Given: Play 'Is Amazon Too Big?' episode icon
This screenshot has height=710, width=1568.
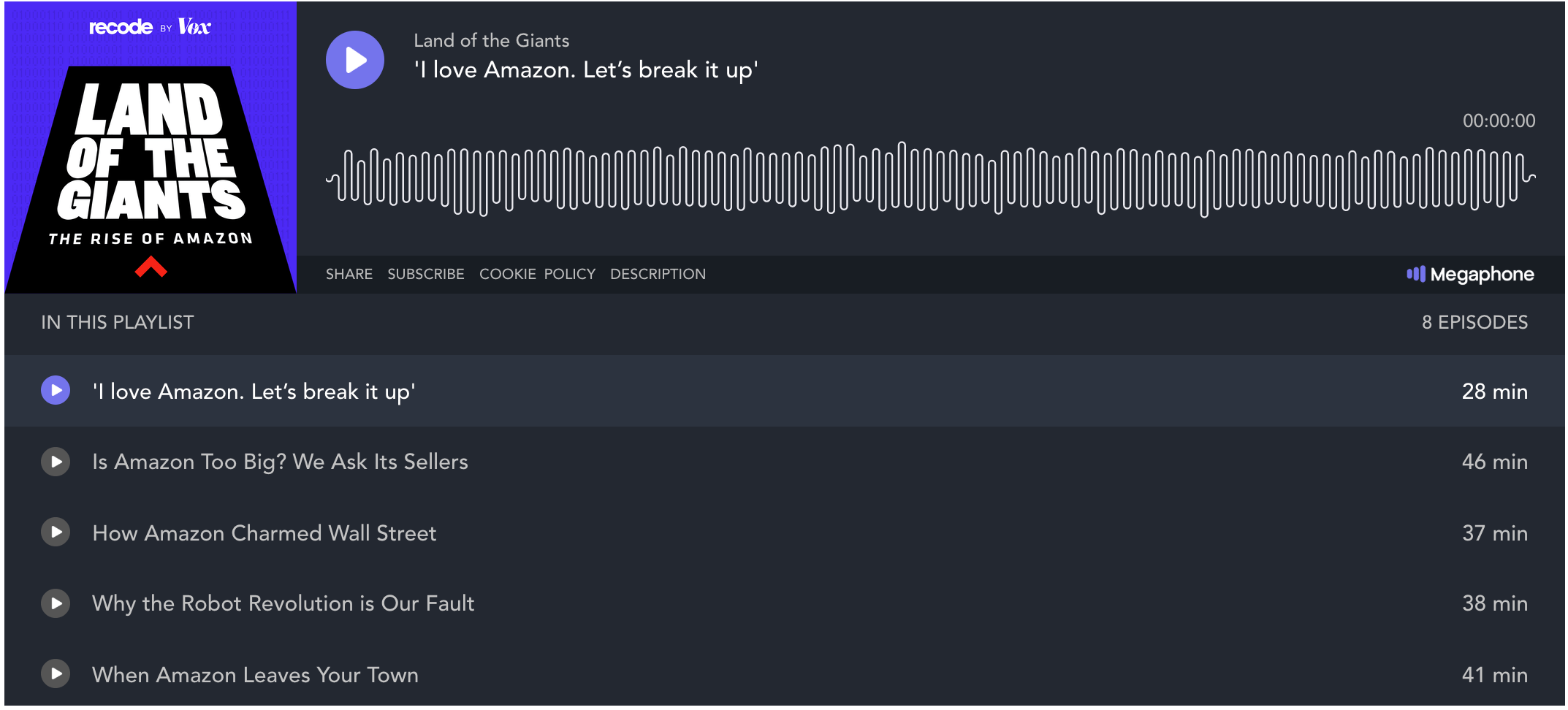Looking at the screenshot, I should coord(56,462).
